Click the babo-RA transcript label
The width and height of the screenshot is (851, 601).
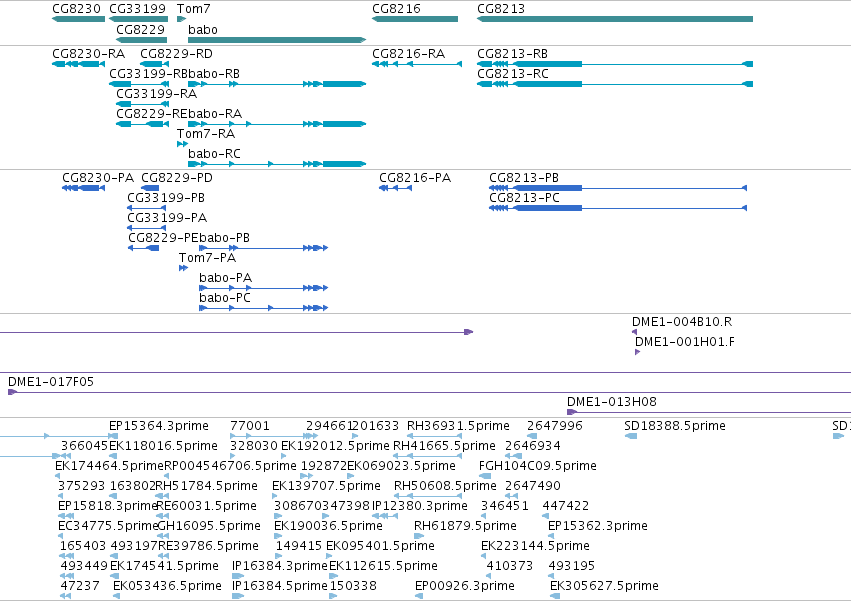[x=215, y=114]
